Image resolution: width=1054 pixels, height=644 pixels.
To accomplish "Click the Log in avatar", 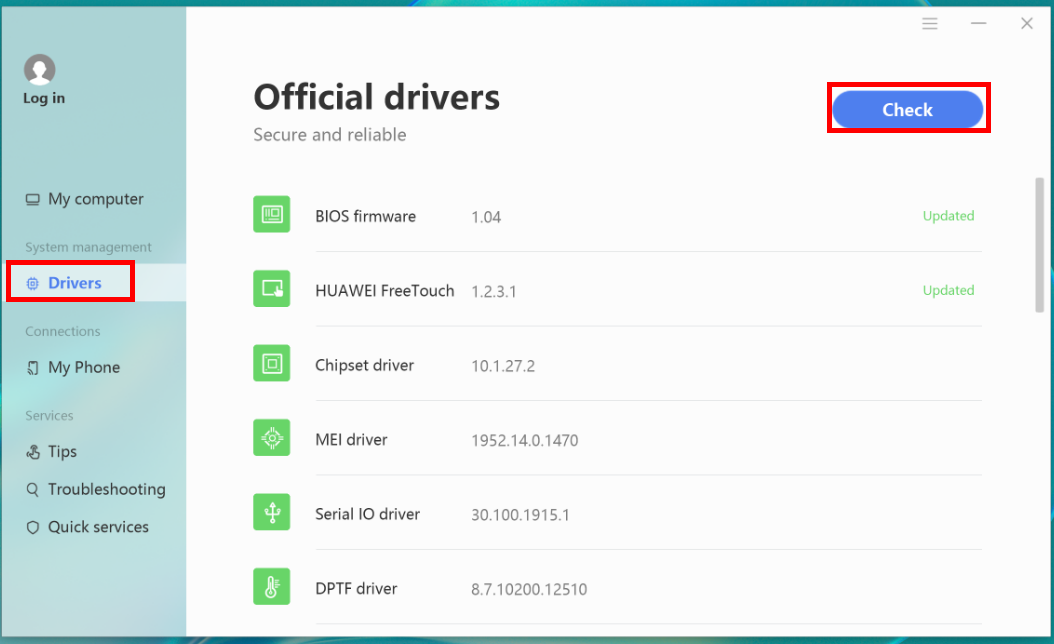I will point(41,70).
